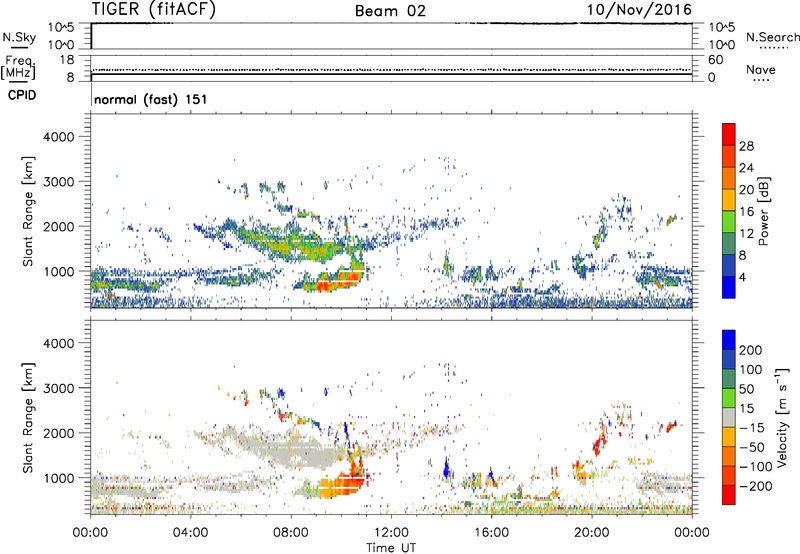This screenshot has height=554, width=800.
Task: Click the 'CPID' label
Action: 22,95
